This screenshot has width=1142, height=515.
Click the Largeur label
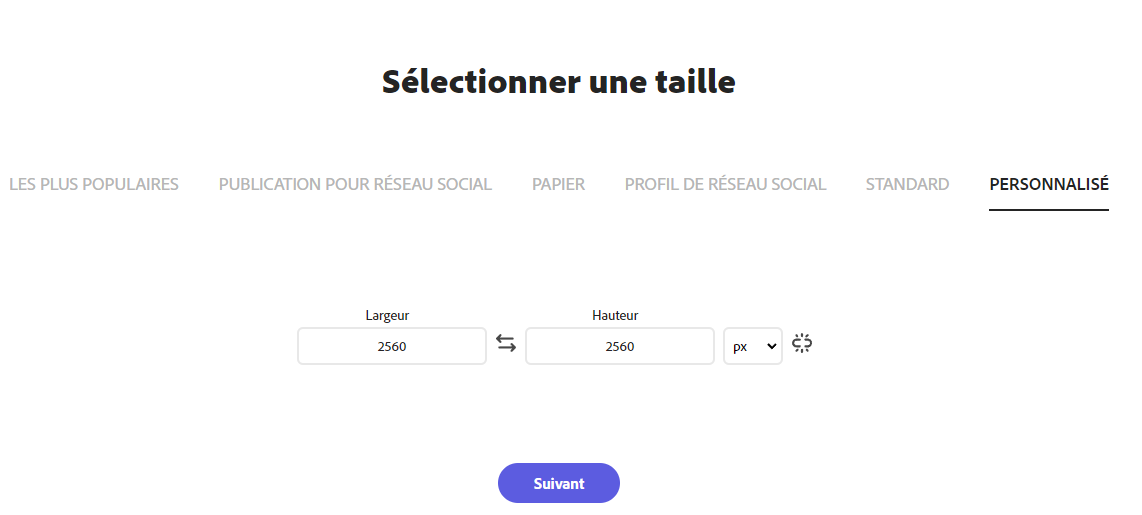pyautogui.click(x=387, y=315)
